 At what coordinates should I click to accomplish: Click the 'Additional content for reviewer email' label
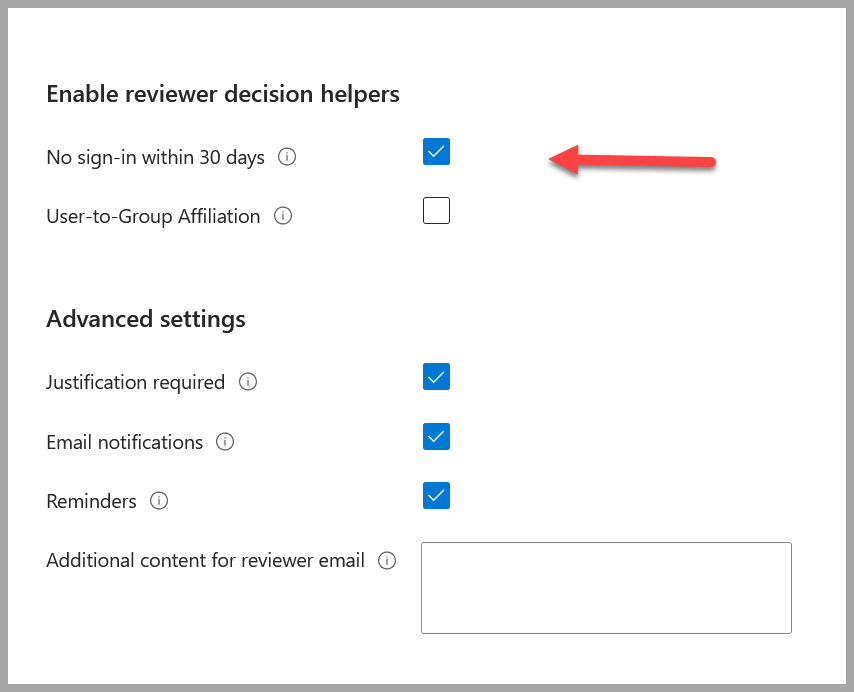205,560
